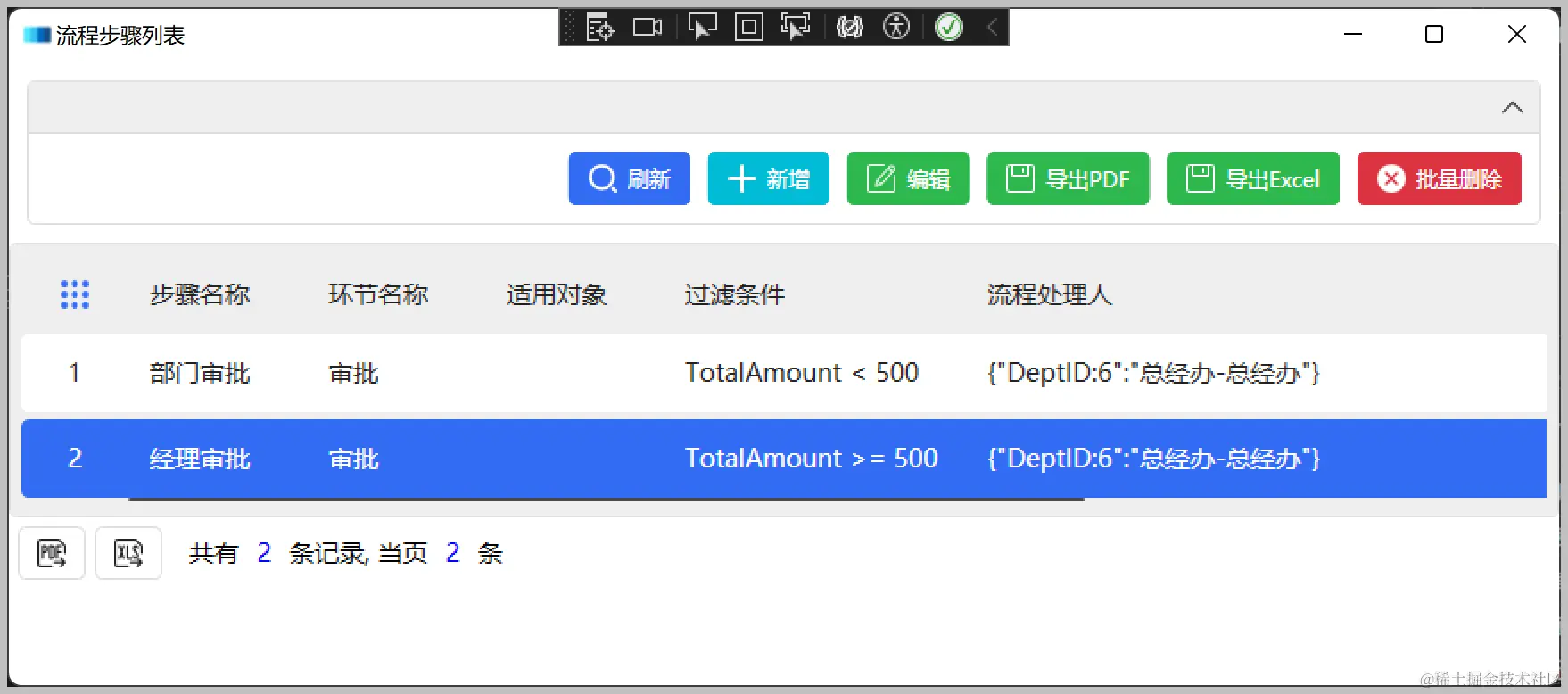
Task: Click the 流程处理人 column header
Action: click(x=1050, y=294)
